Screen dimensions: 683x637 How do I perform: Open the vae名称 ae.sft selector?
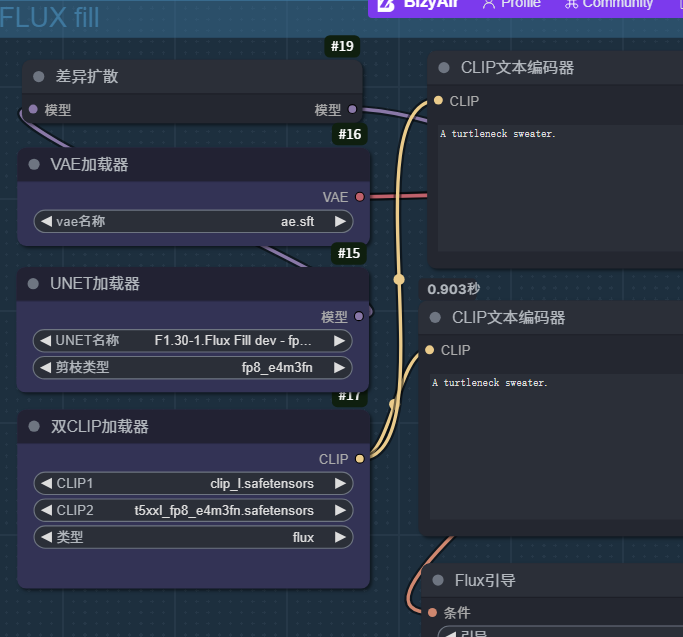coord(193,221)
